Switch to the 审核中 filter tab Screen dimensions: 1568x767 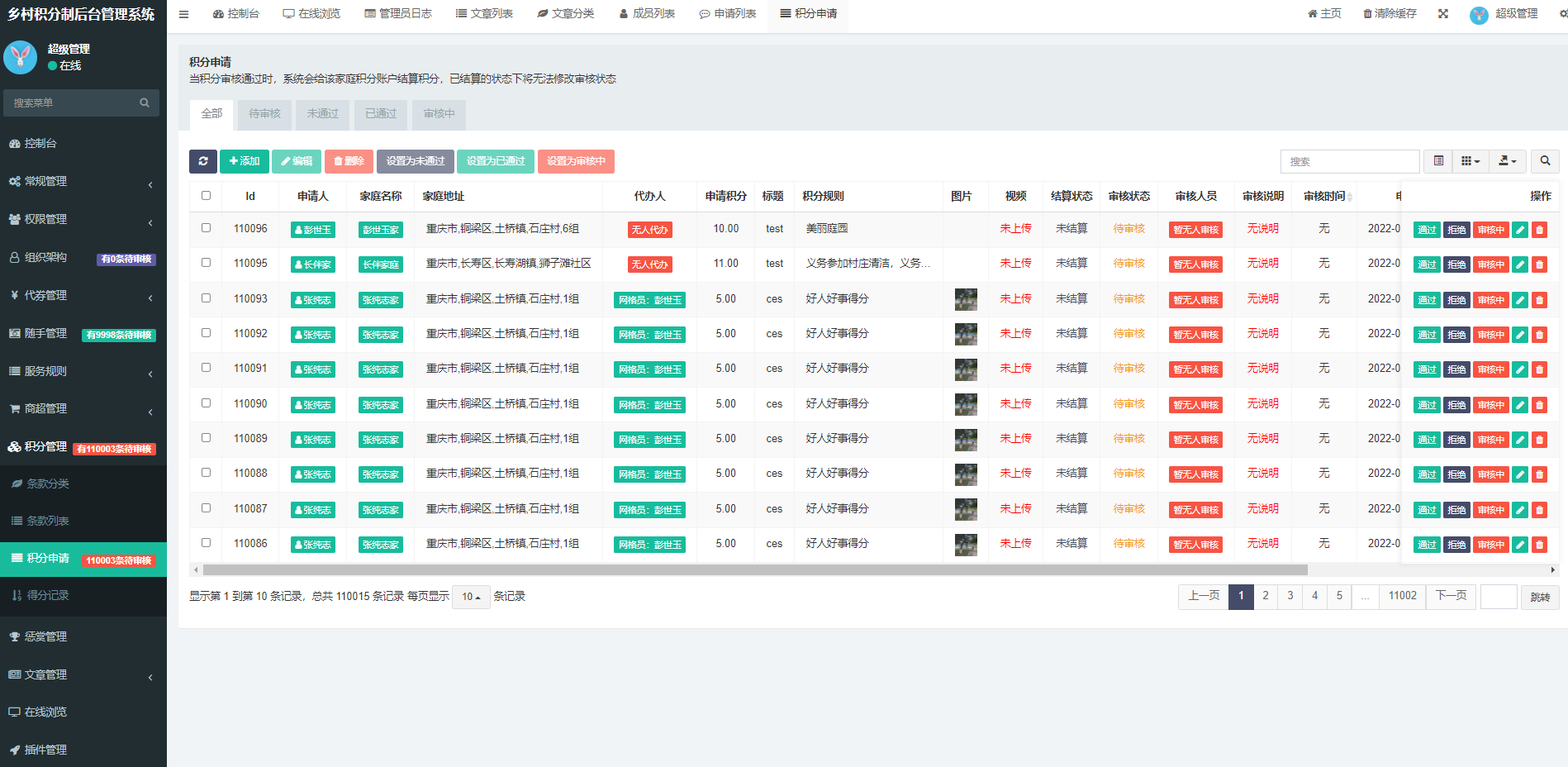[x=439, y=114]
